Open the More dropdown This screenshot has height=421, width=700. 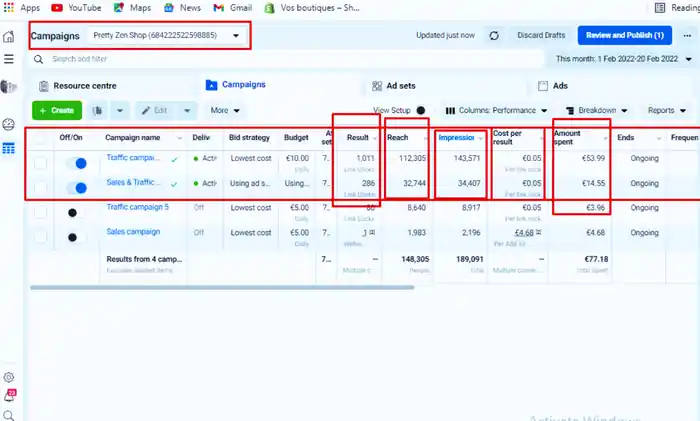(225, 110)
